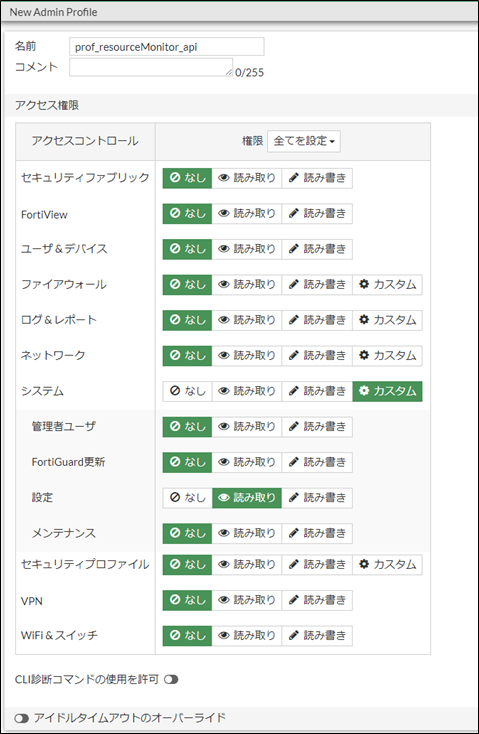
Task: Click the 名前 input field
Action: click(x=167, y=47)
